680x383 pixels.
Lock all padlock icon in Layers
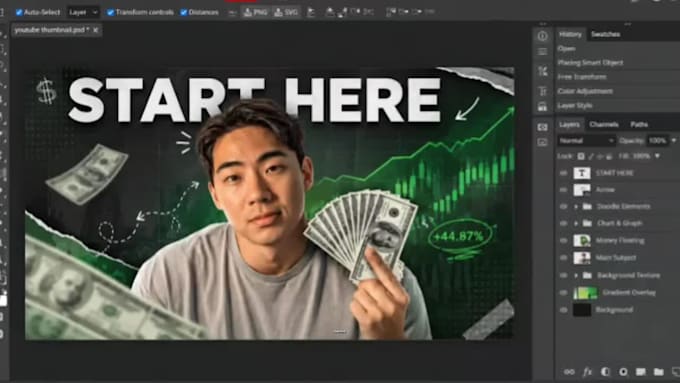pos(609,156)
